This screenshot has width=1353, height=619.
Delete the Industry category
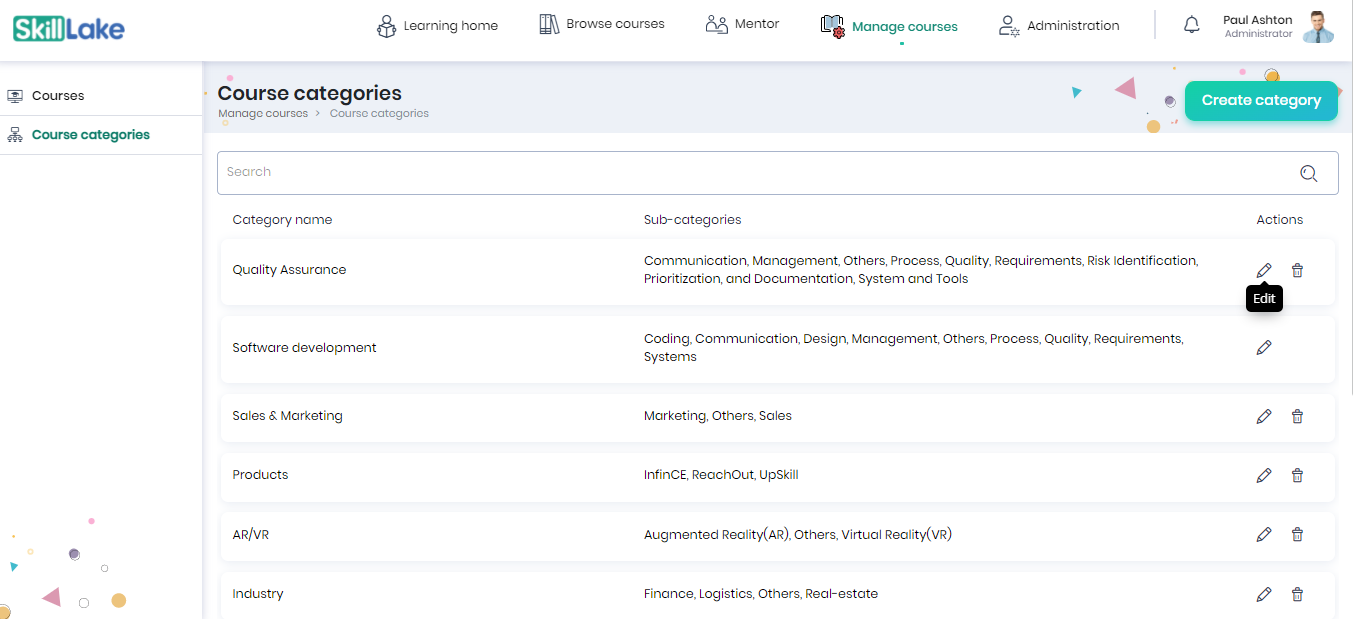pos(1297,594)
